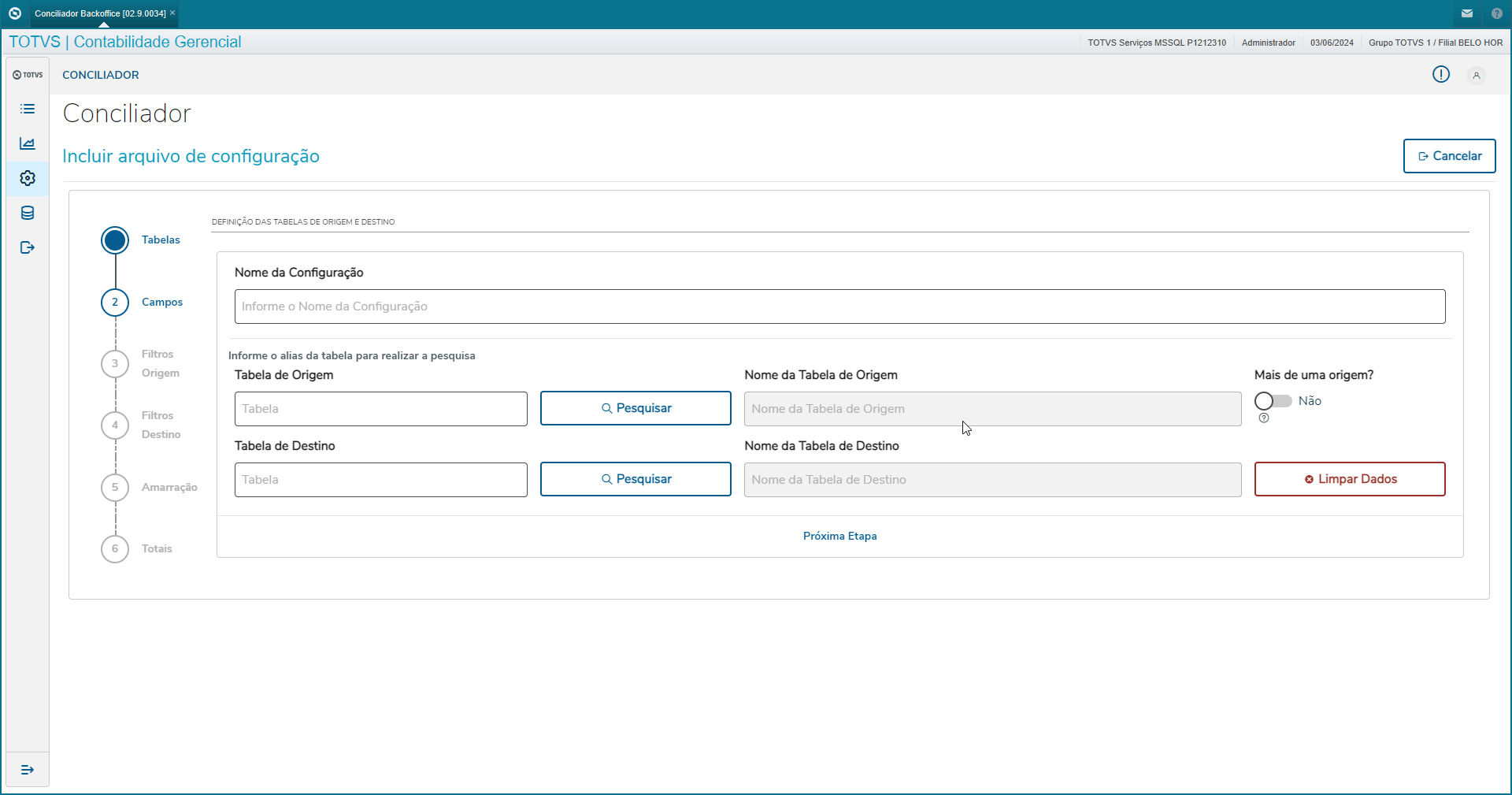Open the chart dashboard icon in sidebar

coord(28,143)
